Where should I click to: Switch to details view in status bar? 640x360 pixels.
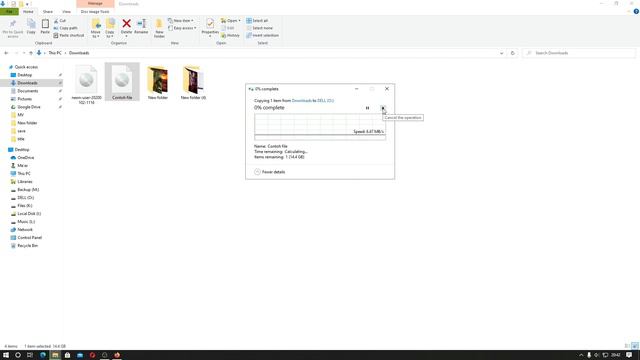(x=627, y=346)
